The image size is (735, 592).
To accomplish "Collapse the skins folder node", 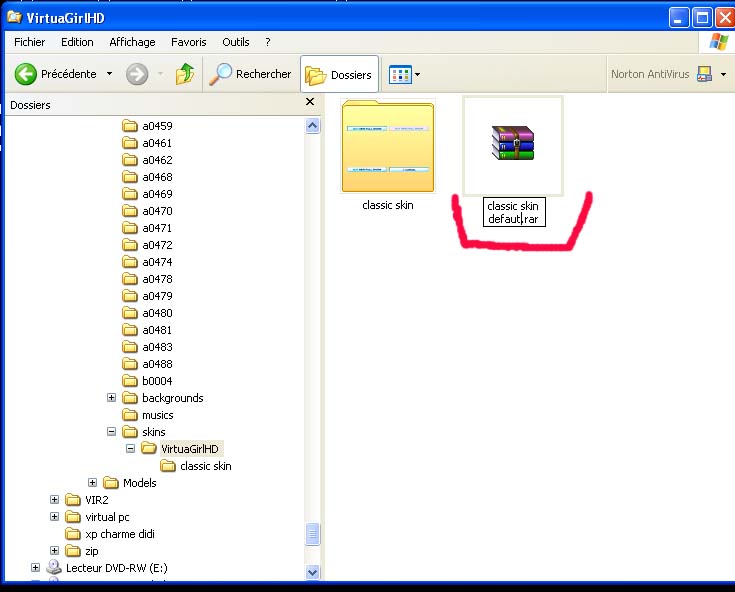I will (x=111, y=432).
